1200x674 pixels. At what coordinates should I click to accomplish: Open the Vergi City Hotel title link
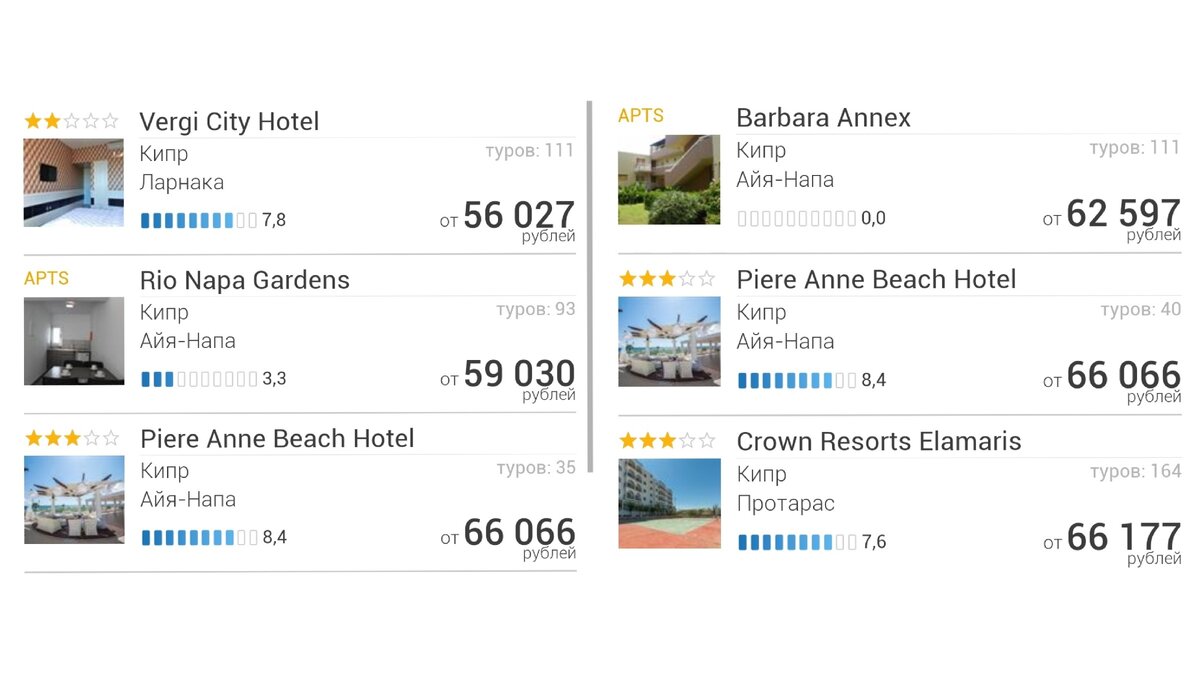pos(229,122)
